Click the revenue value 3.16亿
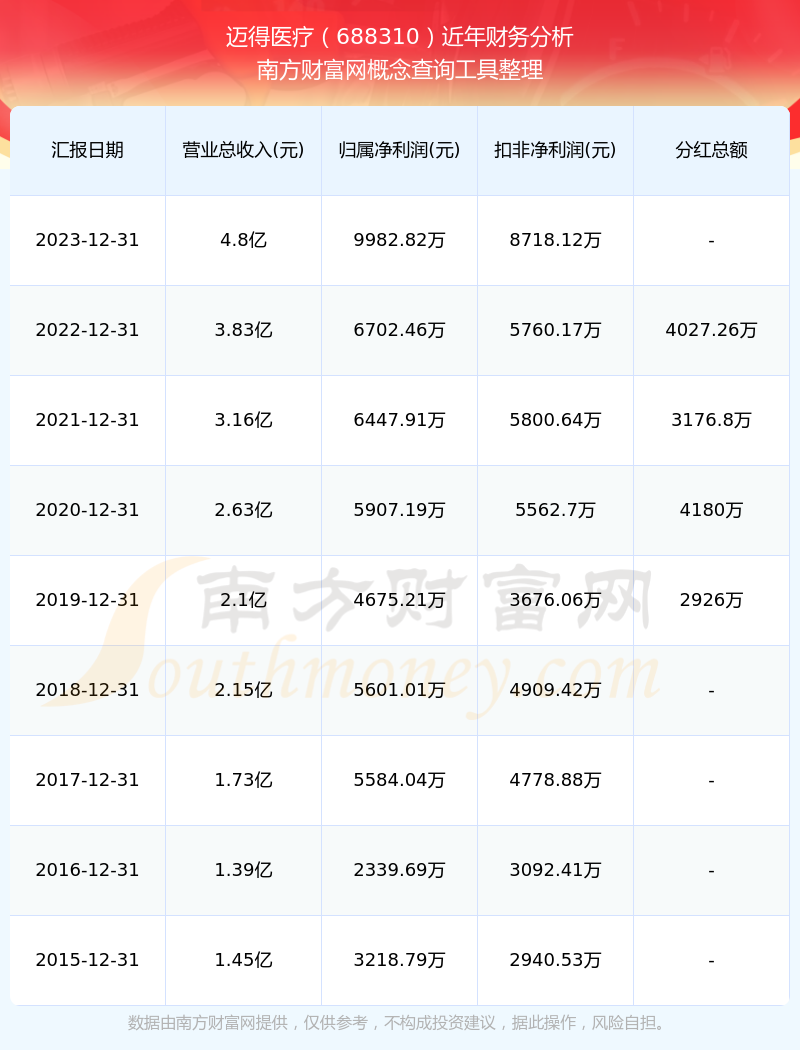 click(244, 420)
